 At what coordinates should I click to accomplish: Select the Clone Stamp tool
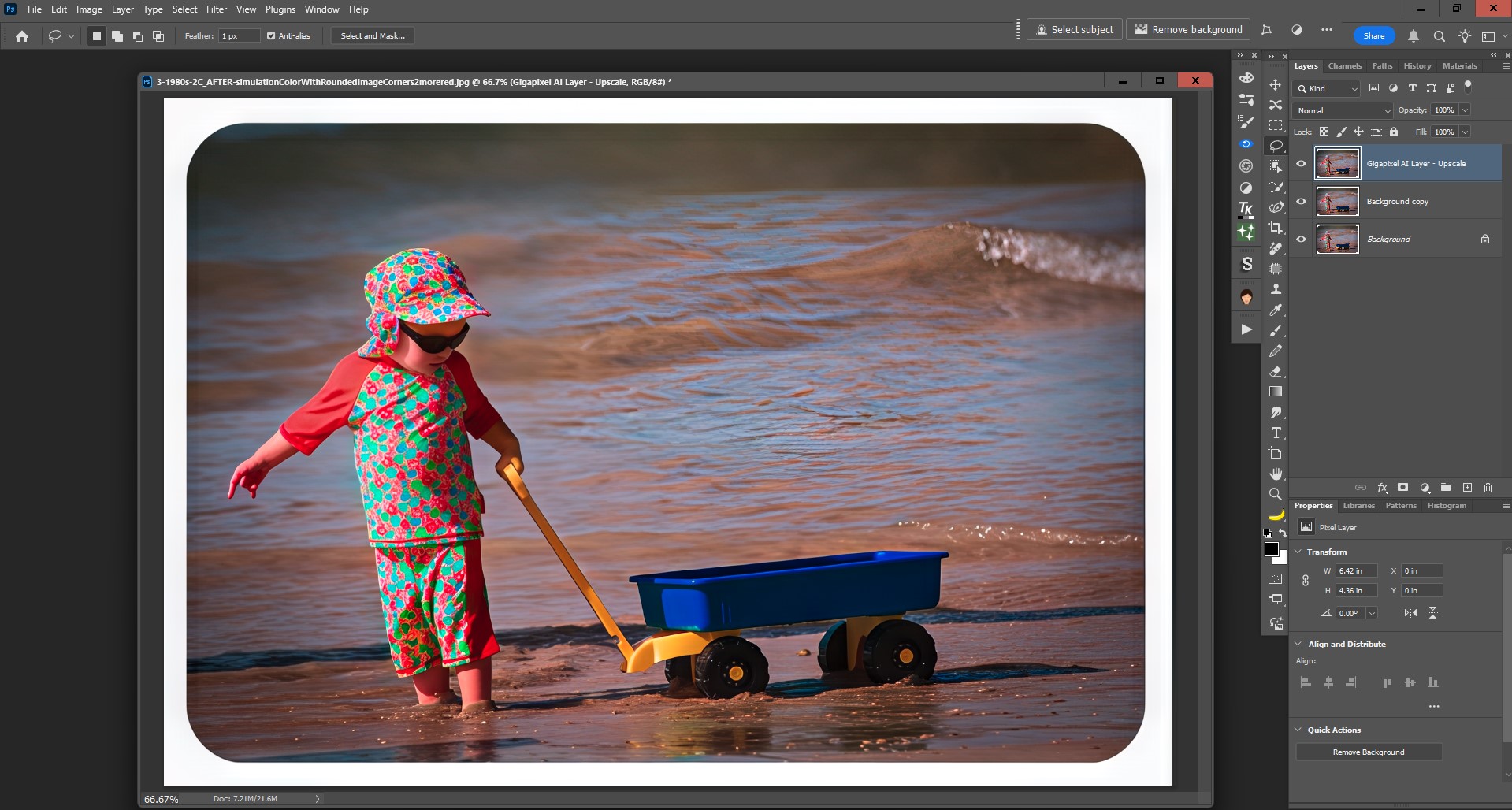point(1276,289)
